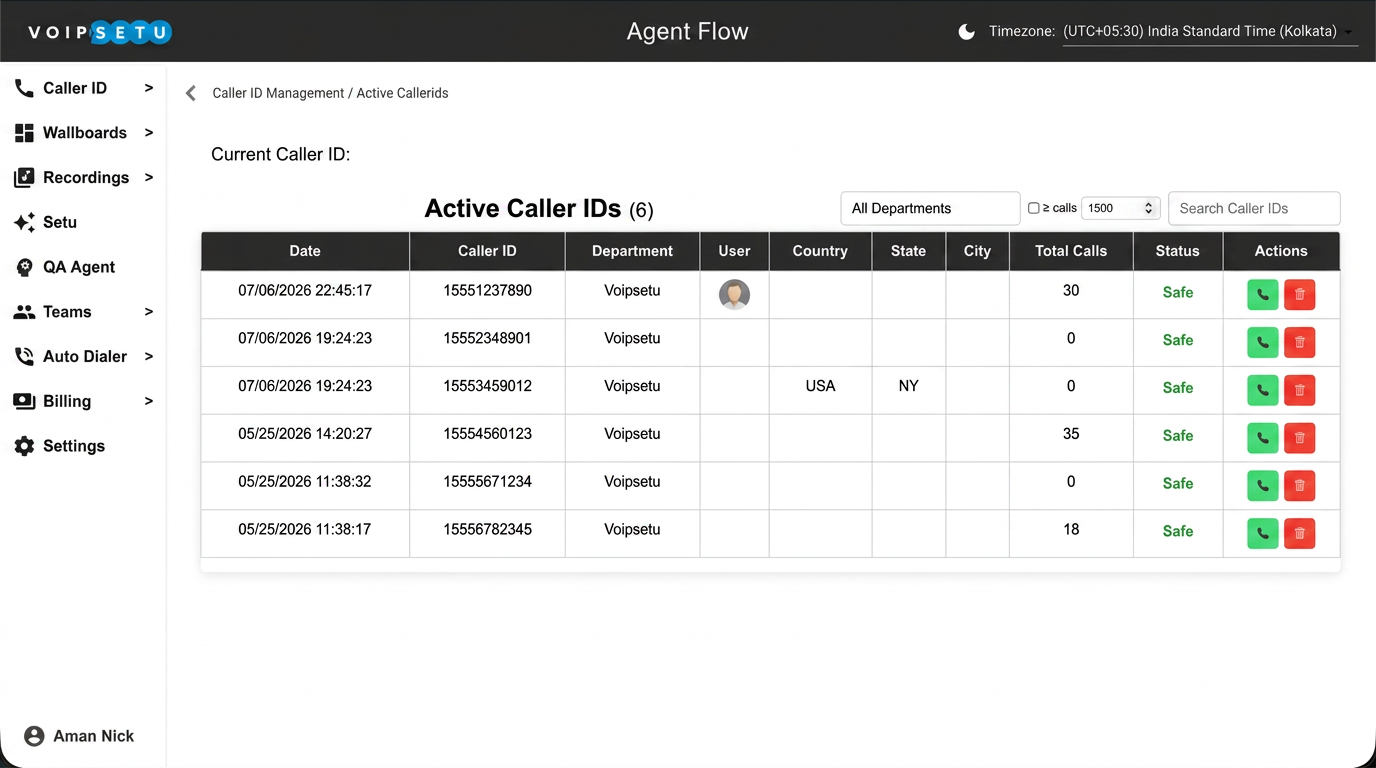The height and width of the screenshot is (768, 1376).
Task: Delete caller ID 15551237890 with red trash button
Action: (1299, 294)
